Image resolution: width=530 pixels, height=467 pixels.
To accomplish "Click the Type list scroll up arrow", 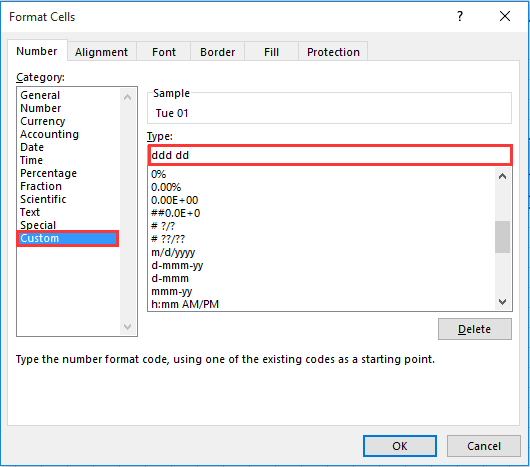I will coord(503,176).
